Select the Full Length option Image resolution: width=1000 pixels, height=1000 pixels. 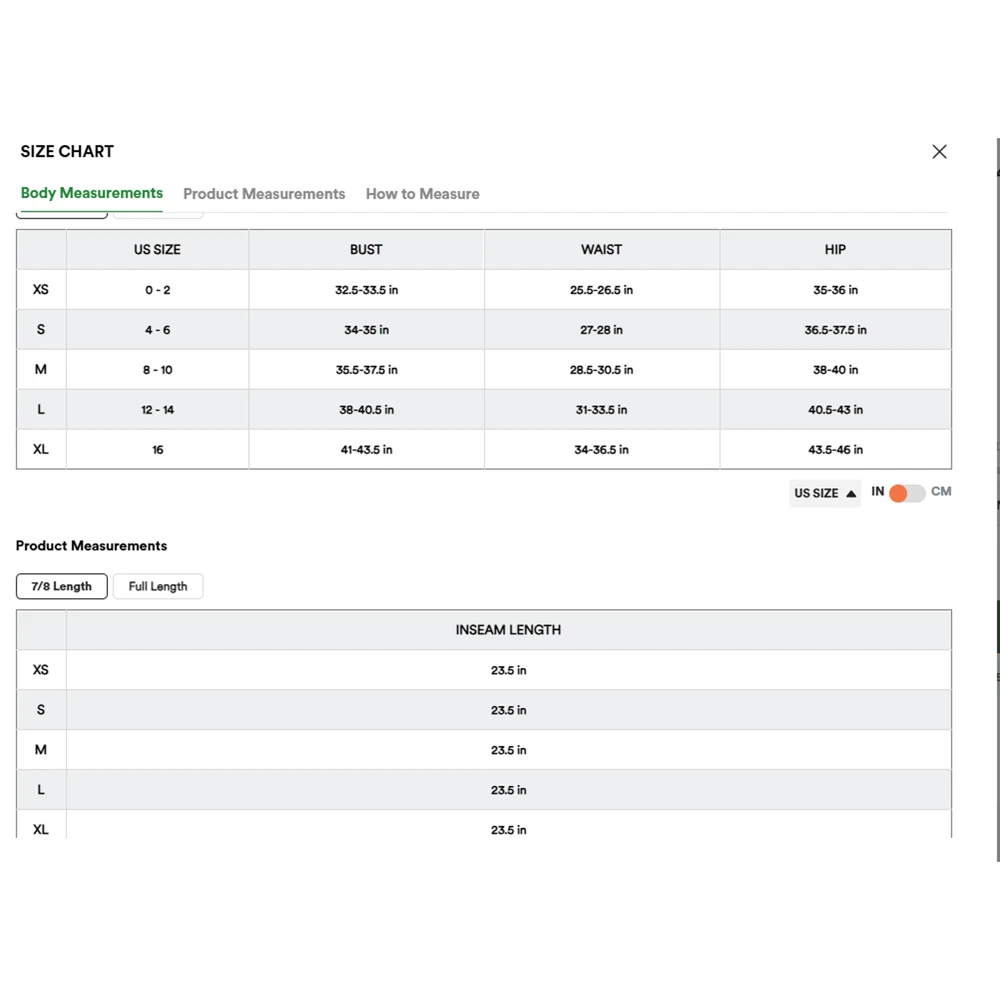tap(158, 586)
